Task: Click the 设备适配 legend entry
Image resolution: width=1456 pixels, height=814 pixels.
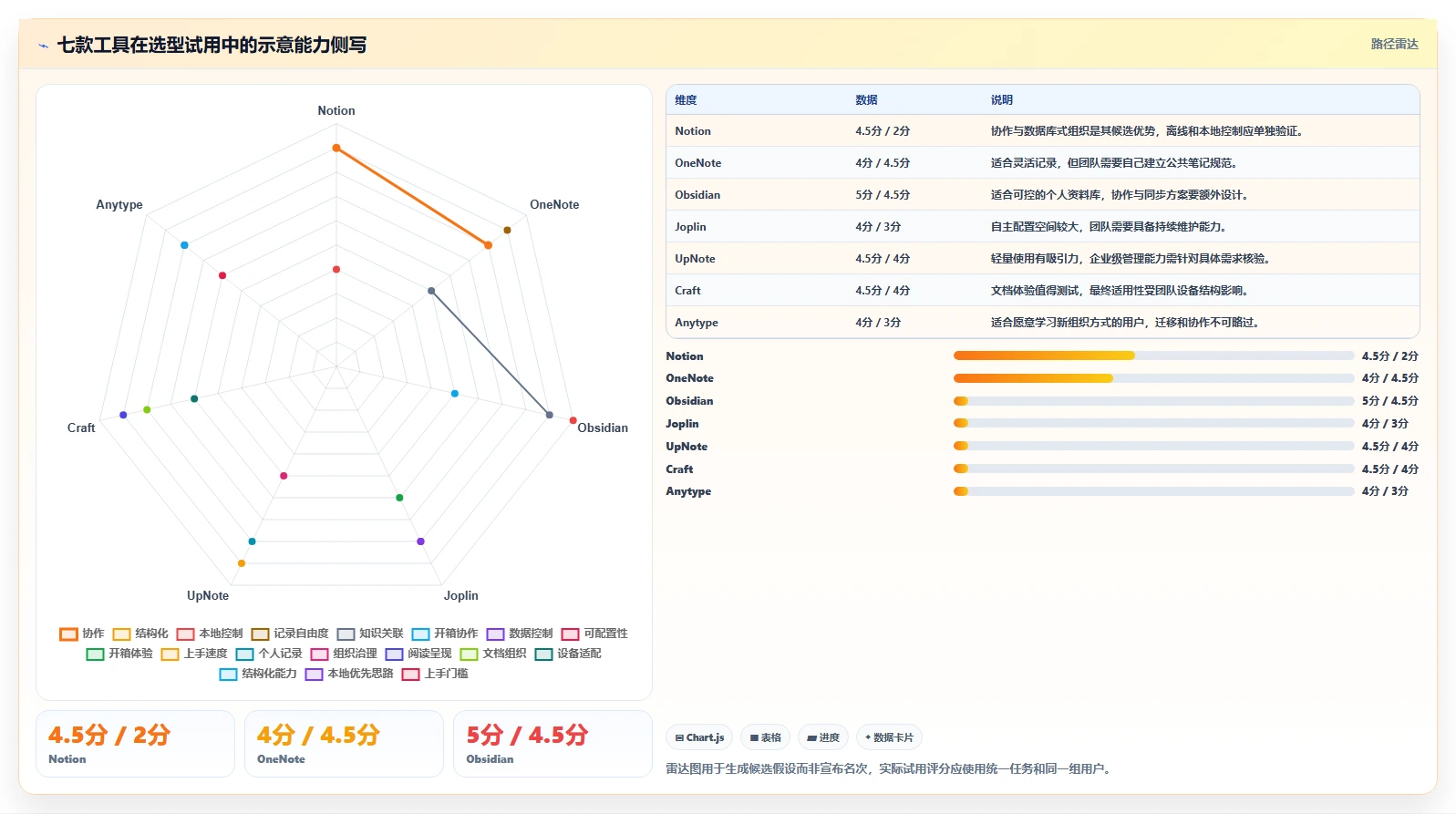Action: [568, 654]
